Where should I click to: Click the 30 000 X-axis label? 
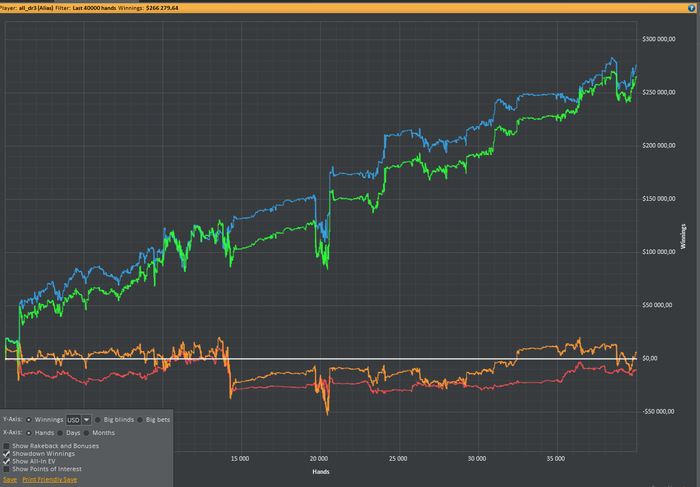pyautogui.click(x=477, y=459)
